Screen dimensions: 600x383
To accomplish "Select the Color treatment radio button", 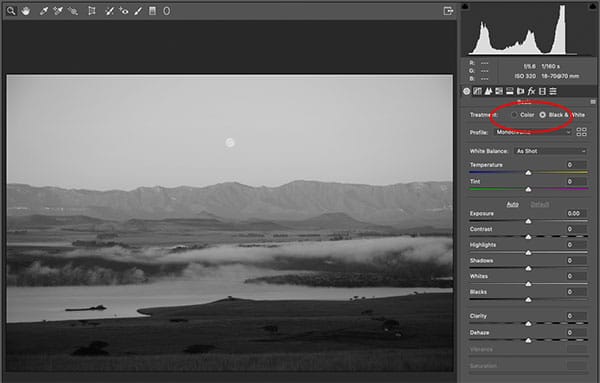I will tap(514, 115).
